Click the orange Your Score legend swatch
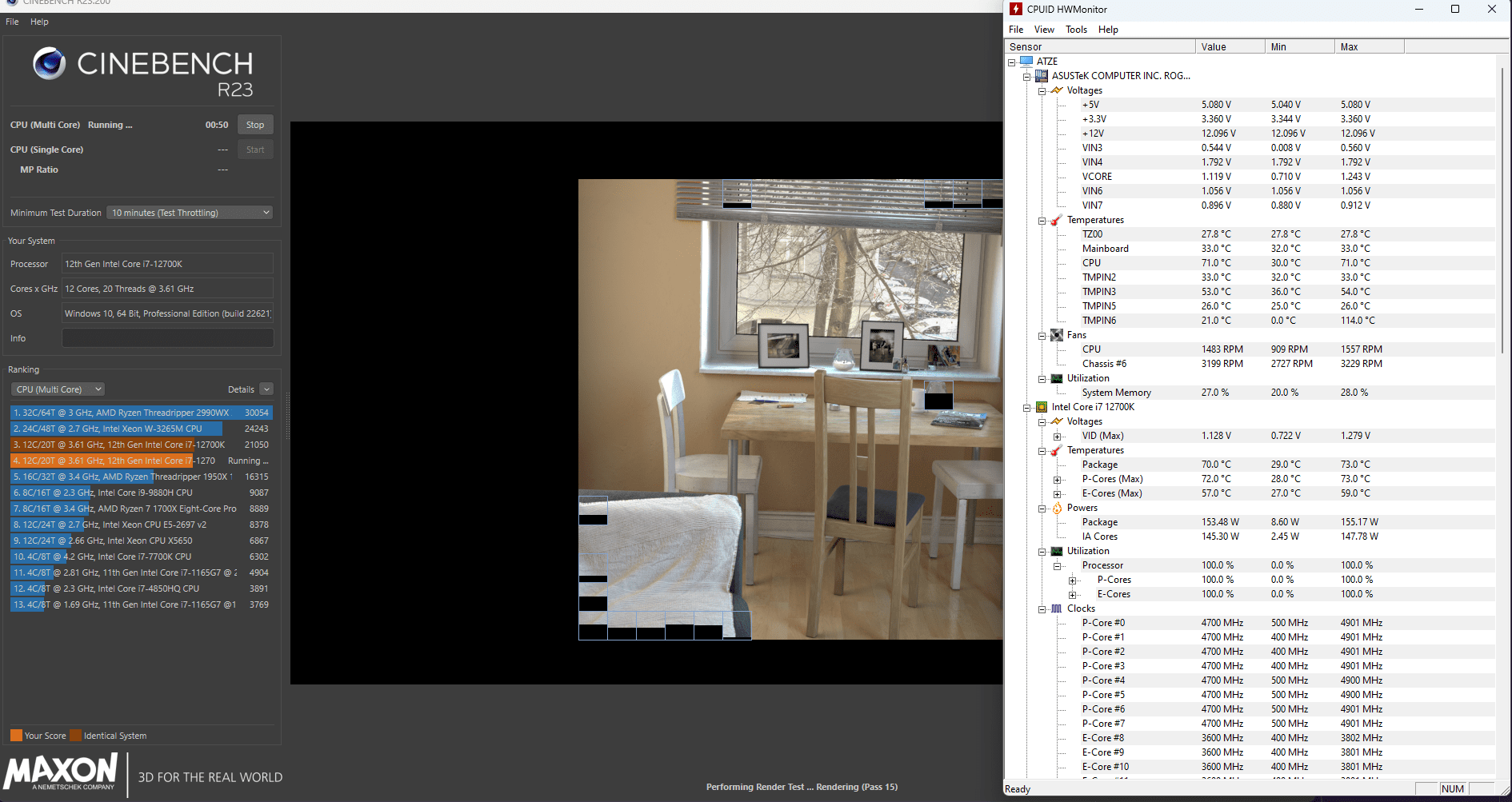 point(16,736)
